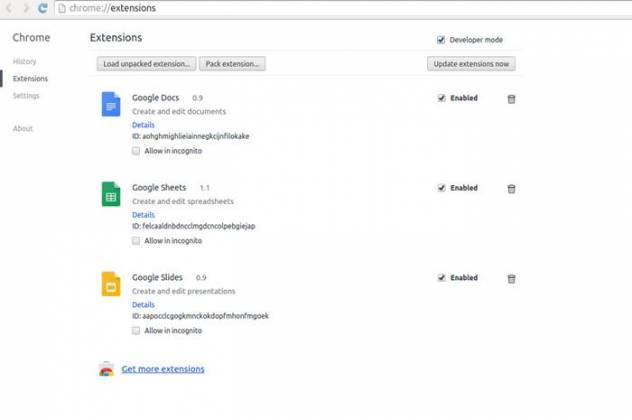The width and height of the screenshot is (632, 420).
Task: Click the Google Sheets extension ID text
Action: [x=193, y=226]
